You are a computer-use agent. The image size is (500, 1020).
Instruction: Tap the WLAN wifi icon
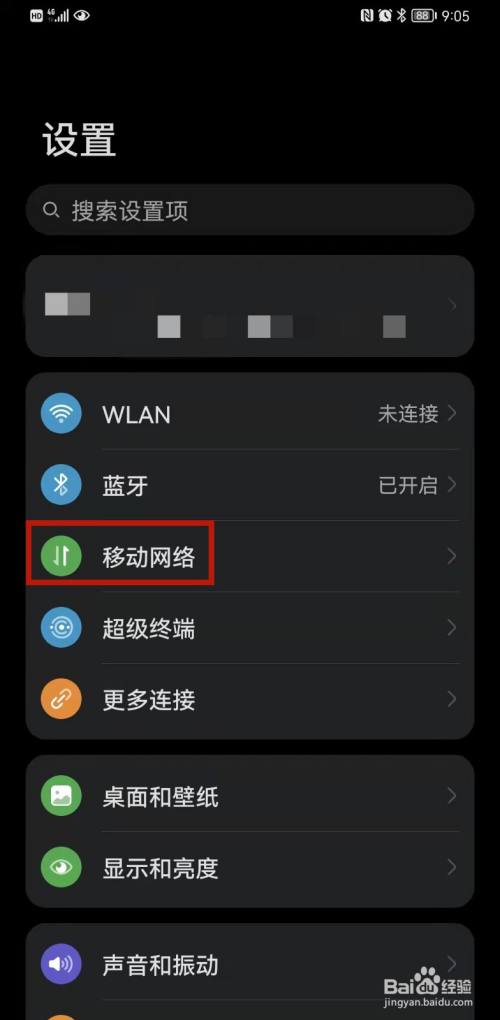click(61, 413)
